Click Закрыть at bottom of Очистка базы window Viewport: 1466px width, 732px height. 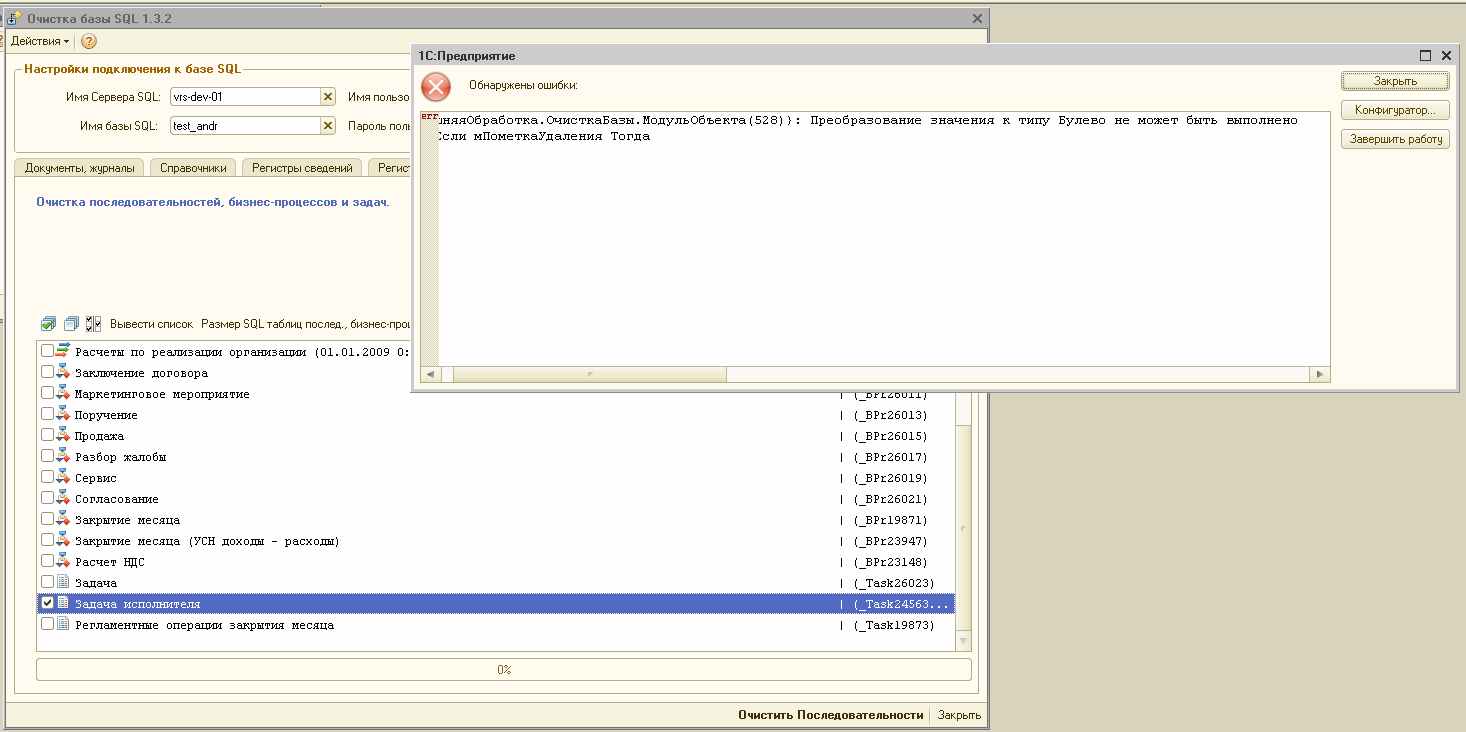tap(959, 715)
